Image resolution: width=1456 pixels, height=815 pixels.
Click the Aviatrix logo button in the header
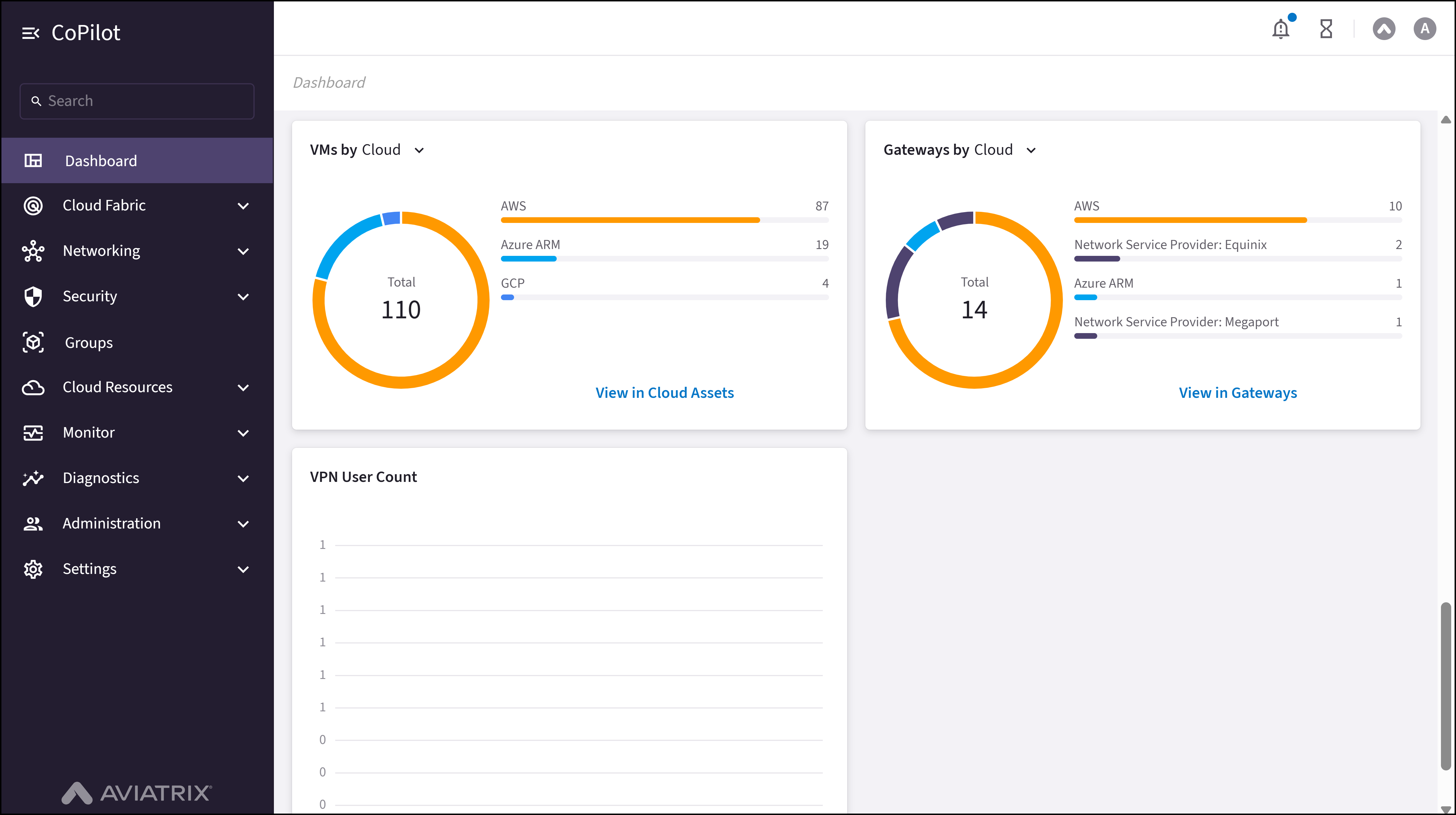coord(1384,28)
